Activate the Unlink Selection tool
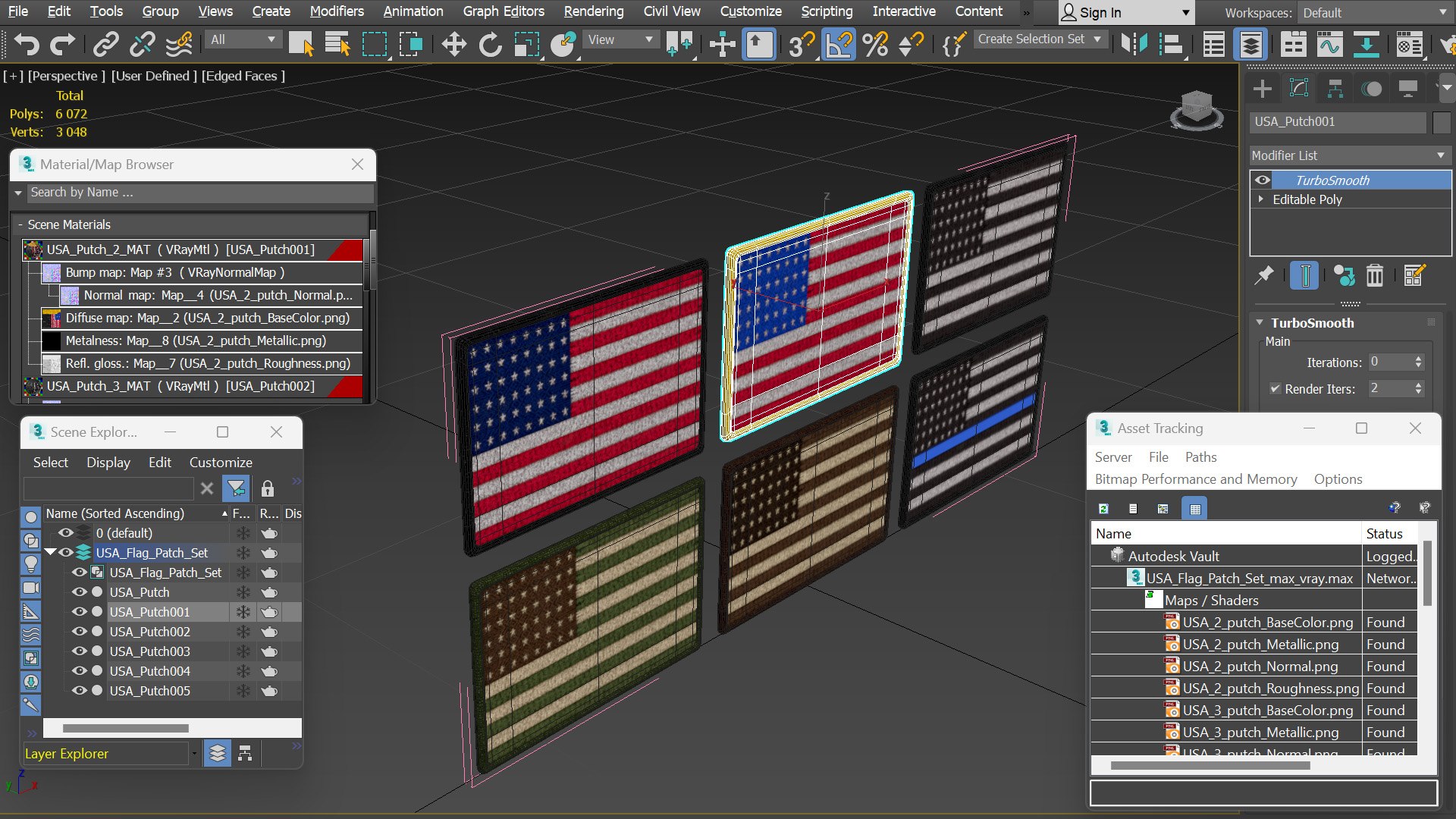This screenshot has width=1456, height=819. [142, 45]
